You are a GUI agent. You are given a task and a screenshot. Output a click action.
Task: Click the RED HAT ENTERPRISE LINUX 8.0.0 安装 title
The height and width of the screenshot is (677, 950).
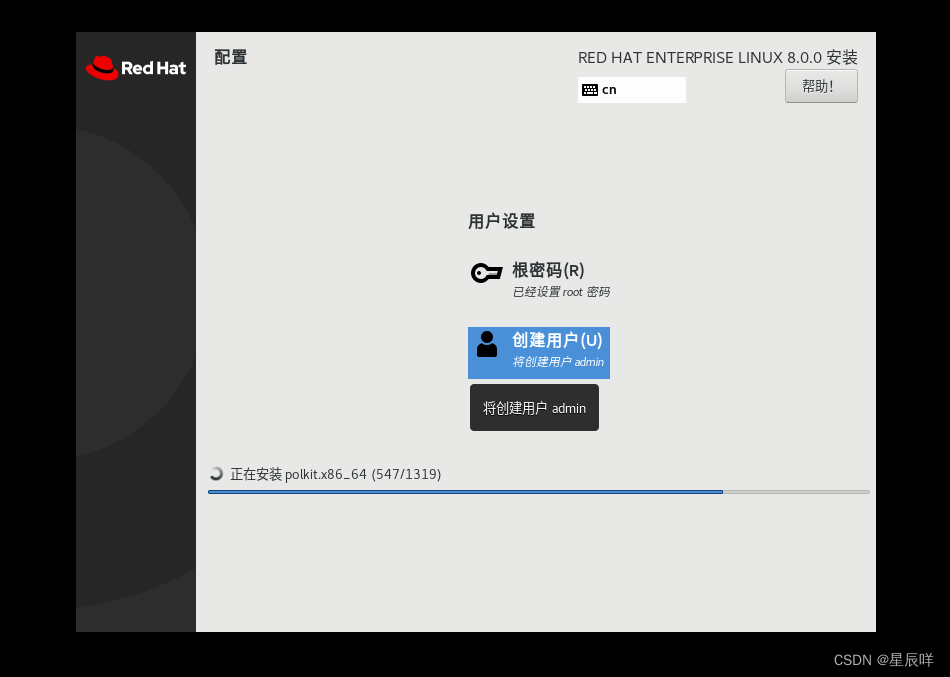(x=717, y=58)
